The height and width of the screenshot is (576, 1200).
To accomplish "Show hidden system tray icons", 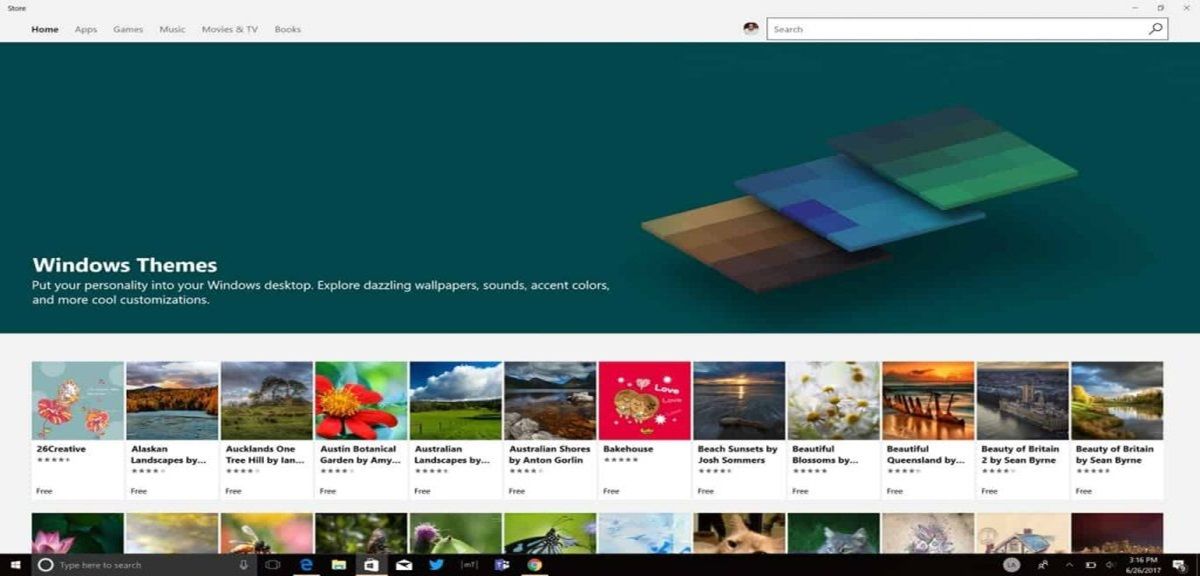I will (1071, 565).
